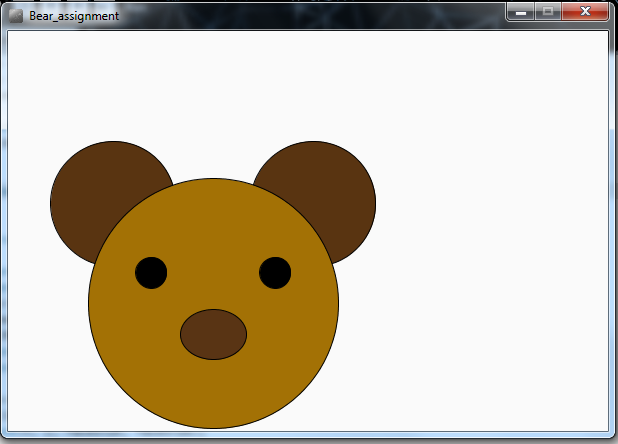Minimize the Bear_assignment window
Image resolution: width=618 pixels, height=444 pixels.
[521, 12]
